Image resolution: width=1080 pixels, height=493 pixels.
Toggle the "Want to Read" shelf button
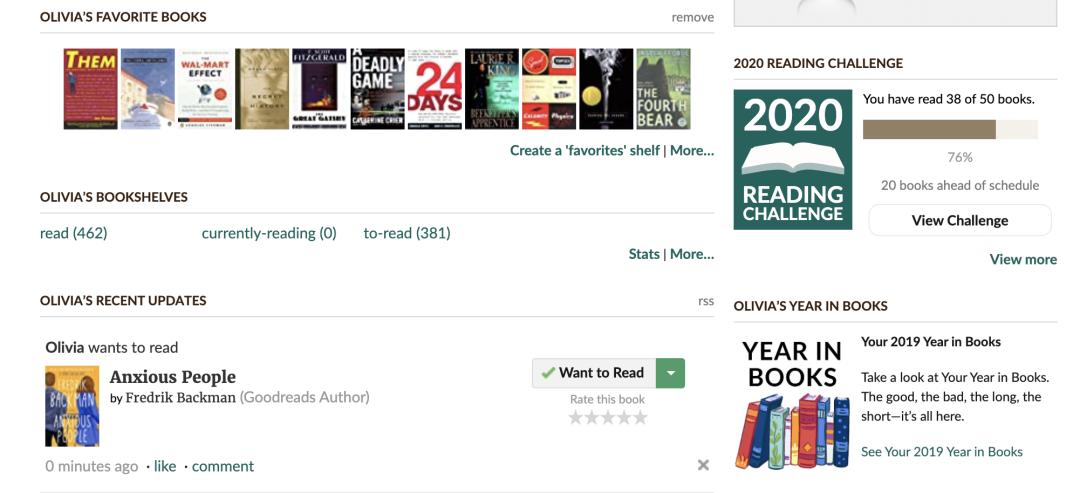click(594, 373)
